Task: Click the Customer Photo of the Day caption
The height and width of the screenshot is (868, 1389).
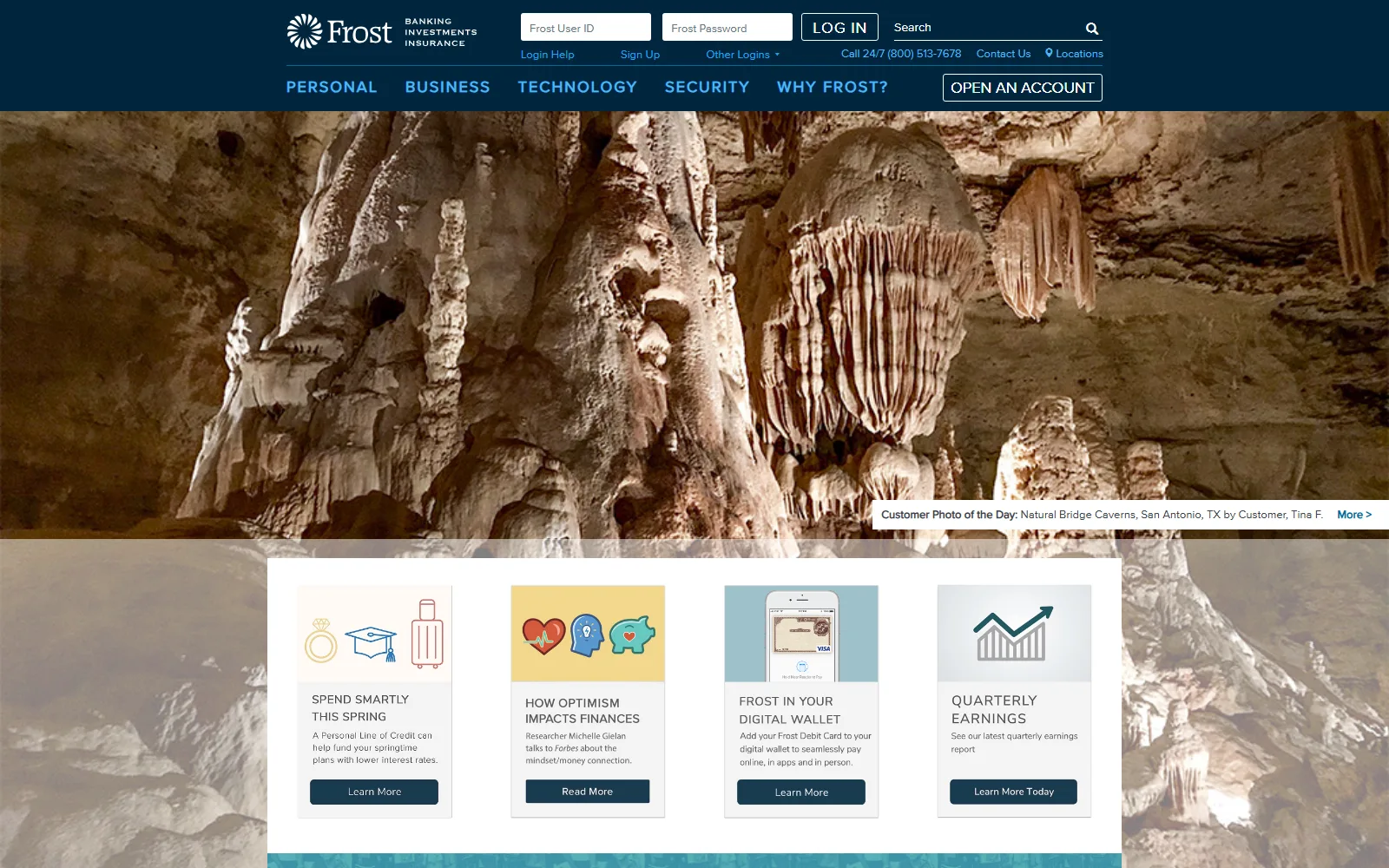Action: (1103, 515)
